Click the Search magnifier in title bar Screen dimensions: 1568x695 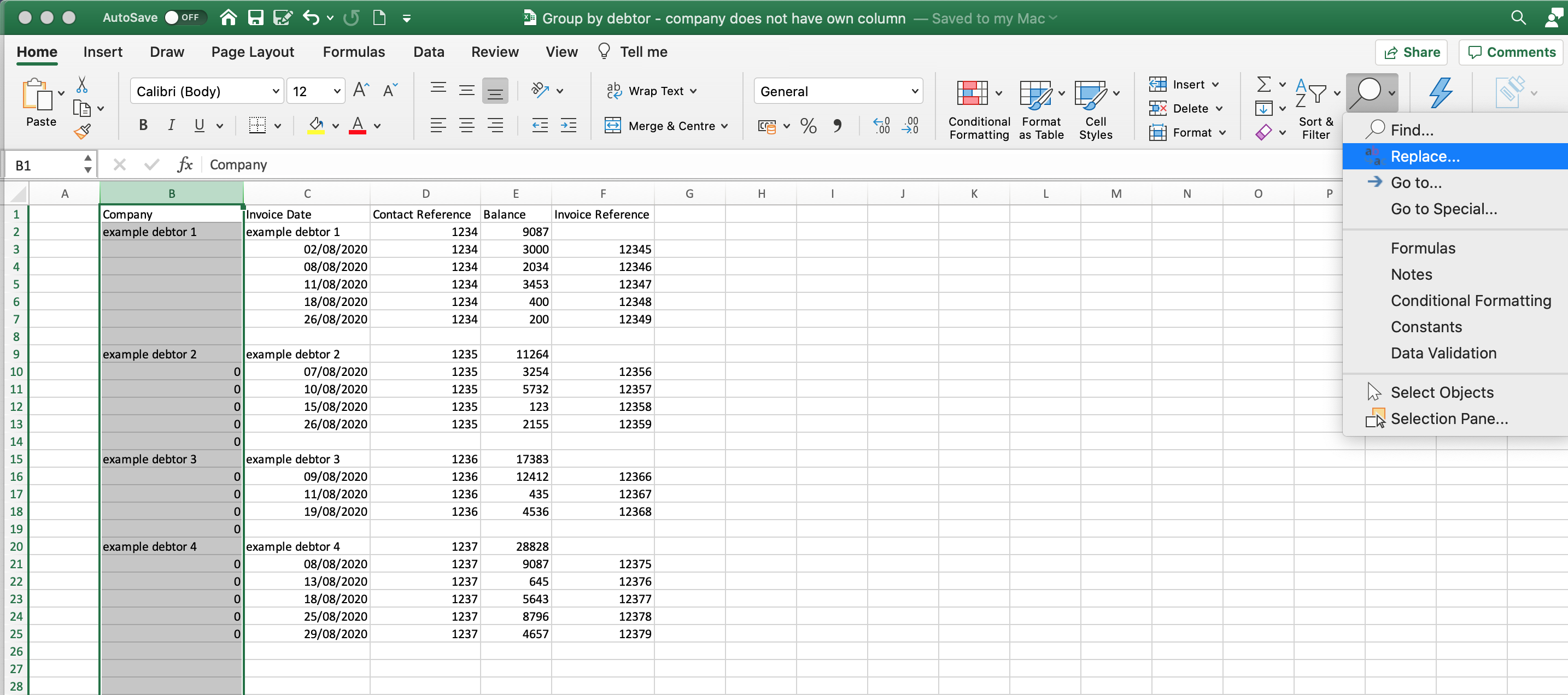point(1518,17)
